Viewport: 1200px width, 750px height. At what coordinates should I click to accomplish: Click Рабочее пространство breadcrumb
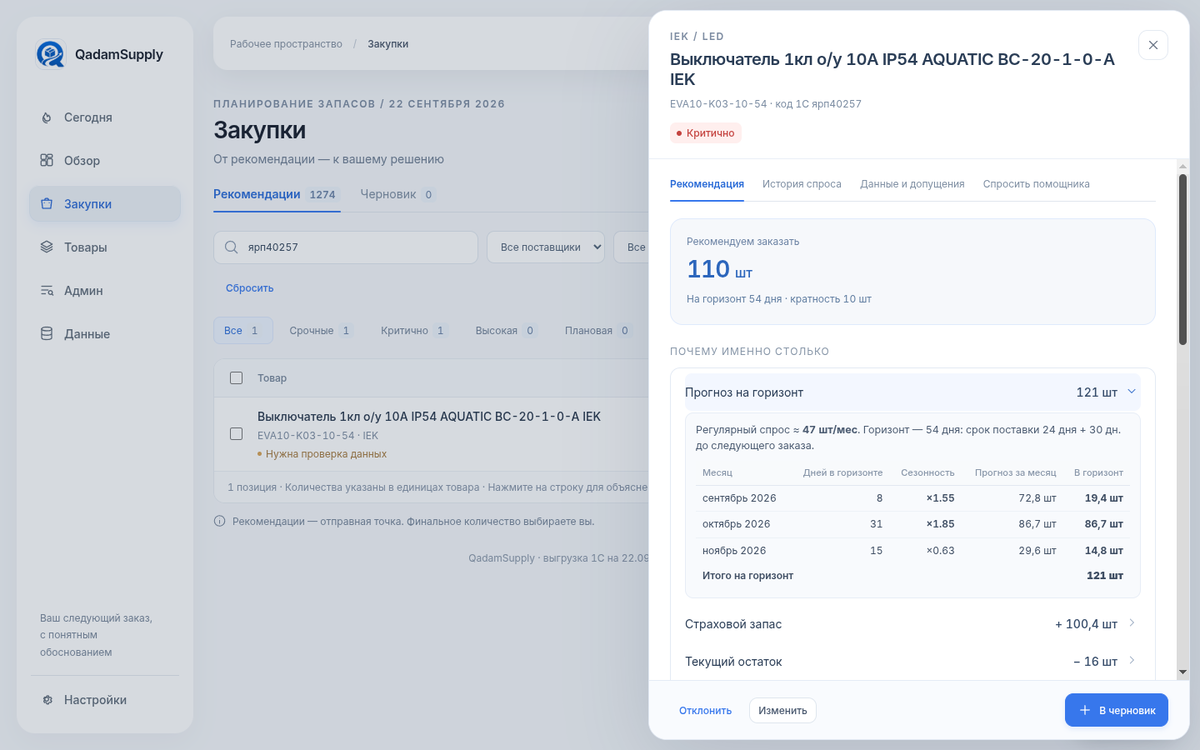point(286,44)
